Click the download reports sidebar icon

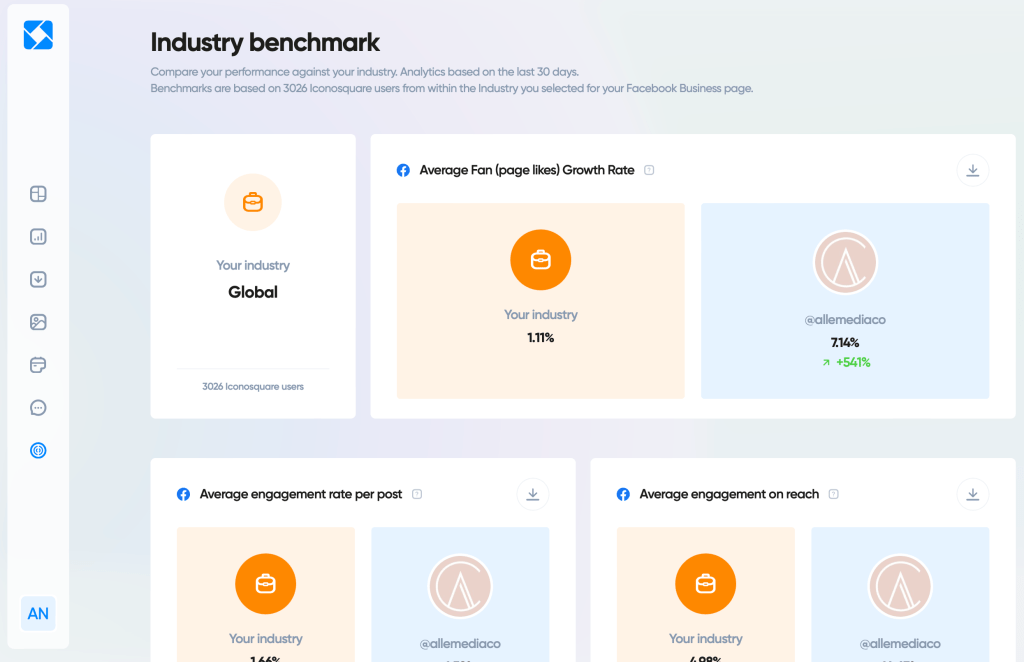pyautogui.click(x=38, y=280)
